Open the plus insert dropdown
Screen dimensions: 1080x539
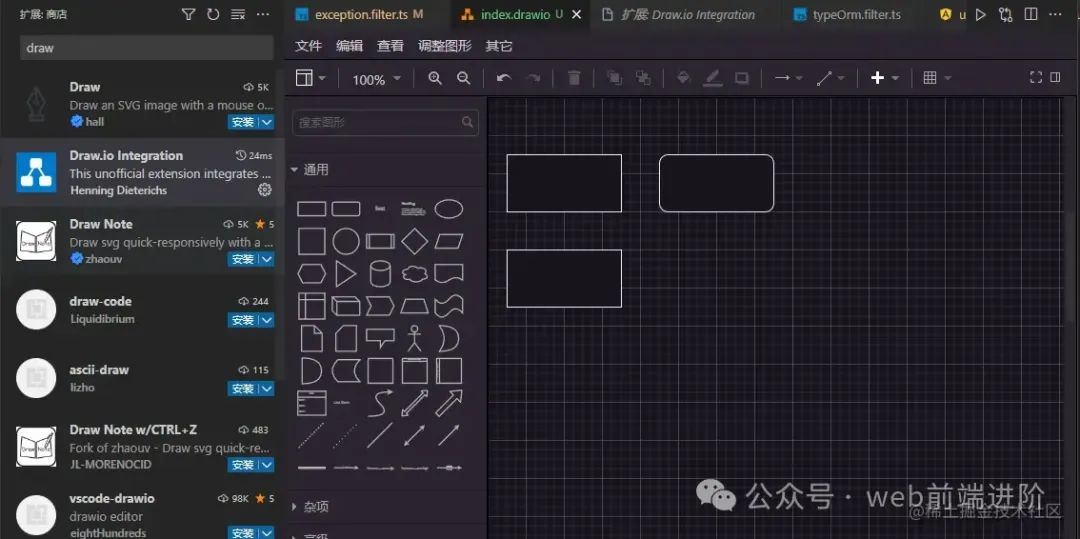coord(885,78)
